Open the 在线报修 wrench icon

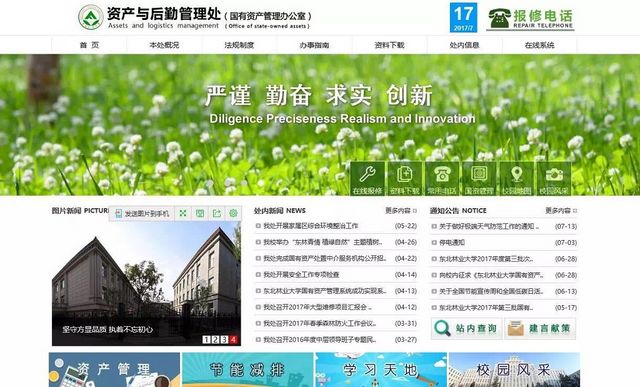pyautogui.click(x=367, y=178)
